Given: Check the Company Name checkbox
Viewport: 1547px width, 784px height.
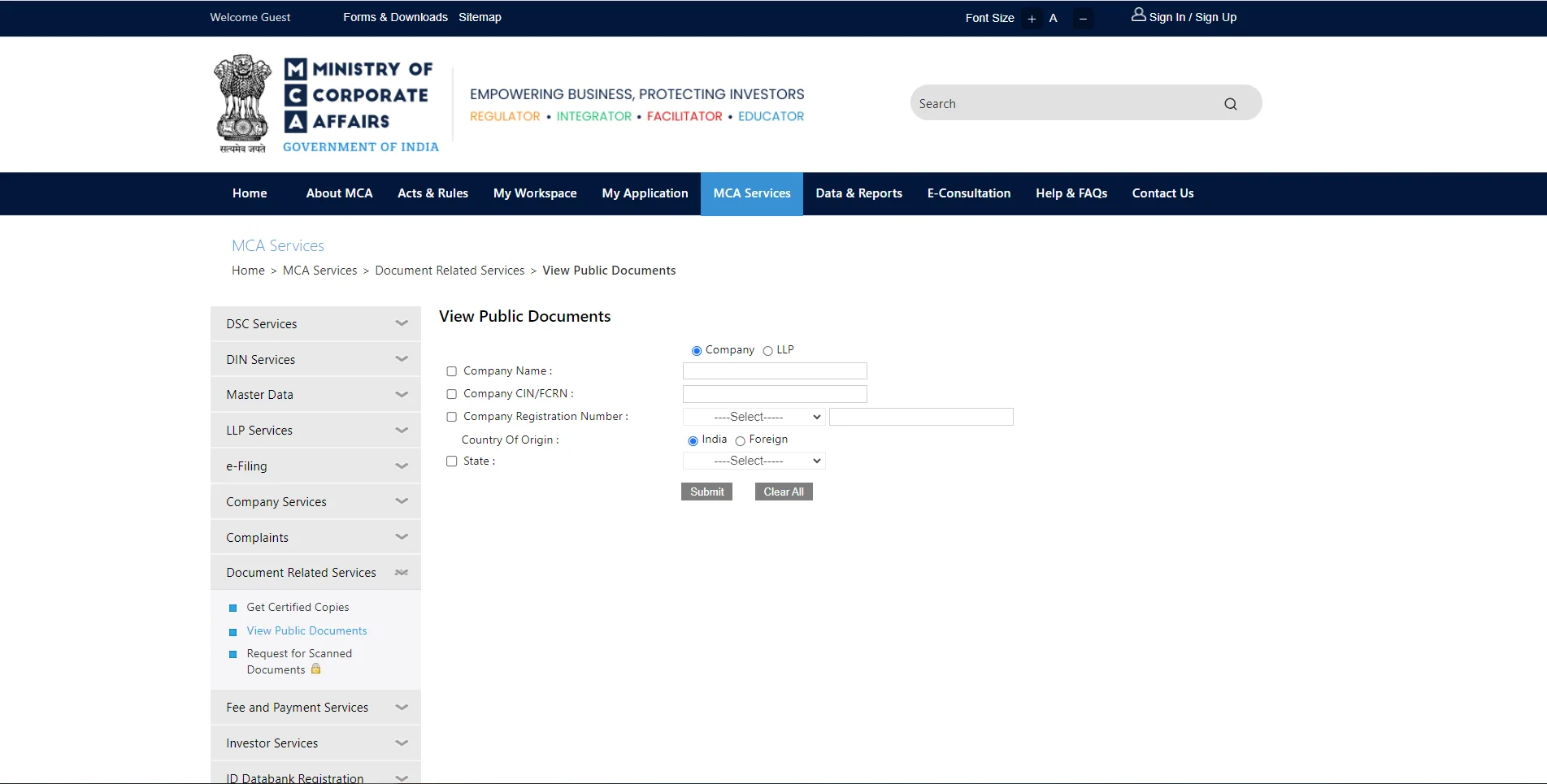Looking at the screenshot, I should [x=452, y=371].
